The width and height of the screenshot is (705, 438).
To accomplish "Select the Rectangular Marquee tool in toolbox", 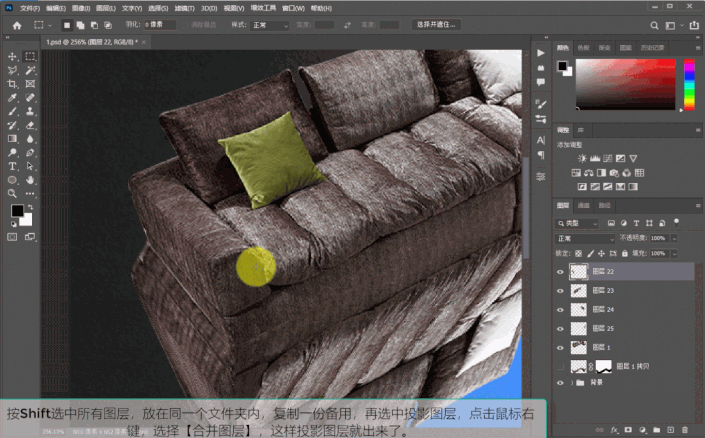I will [30, 56].
